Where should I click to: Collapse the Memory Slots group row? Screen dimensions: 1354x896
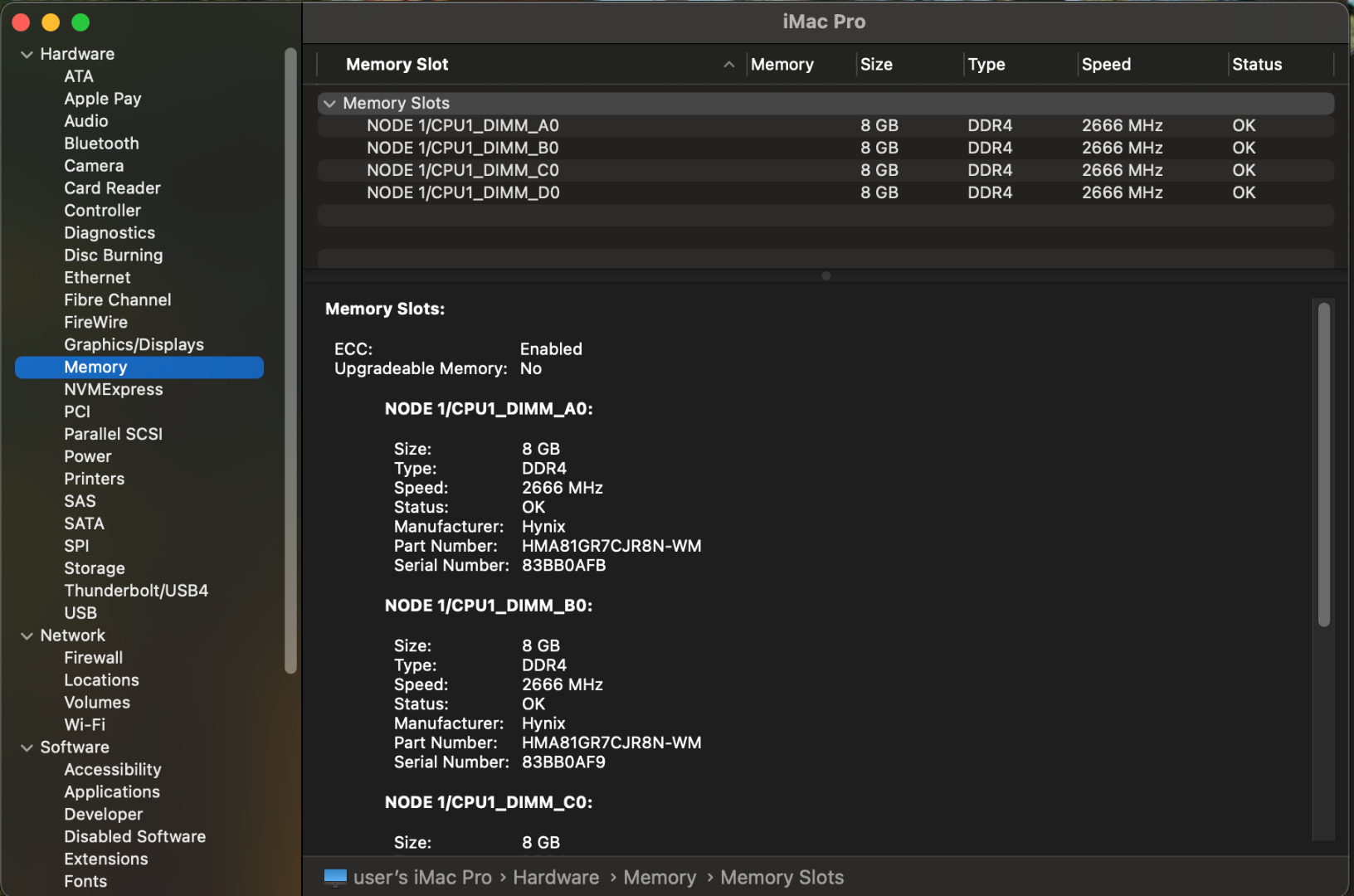[329, 104]
